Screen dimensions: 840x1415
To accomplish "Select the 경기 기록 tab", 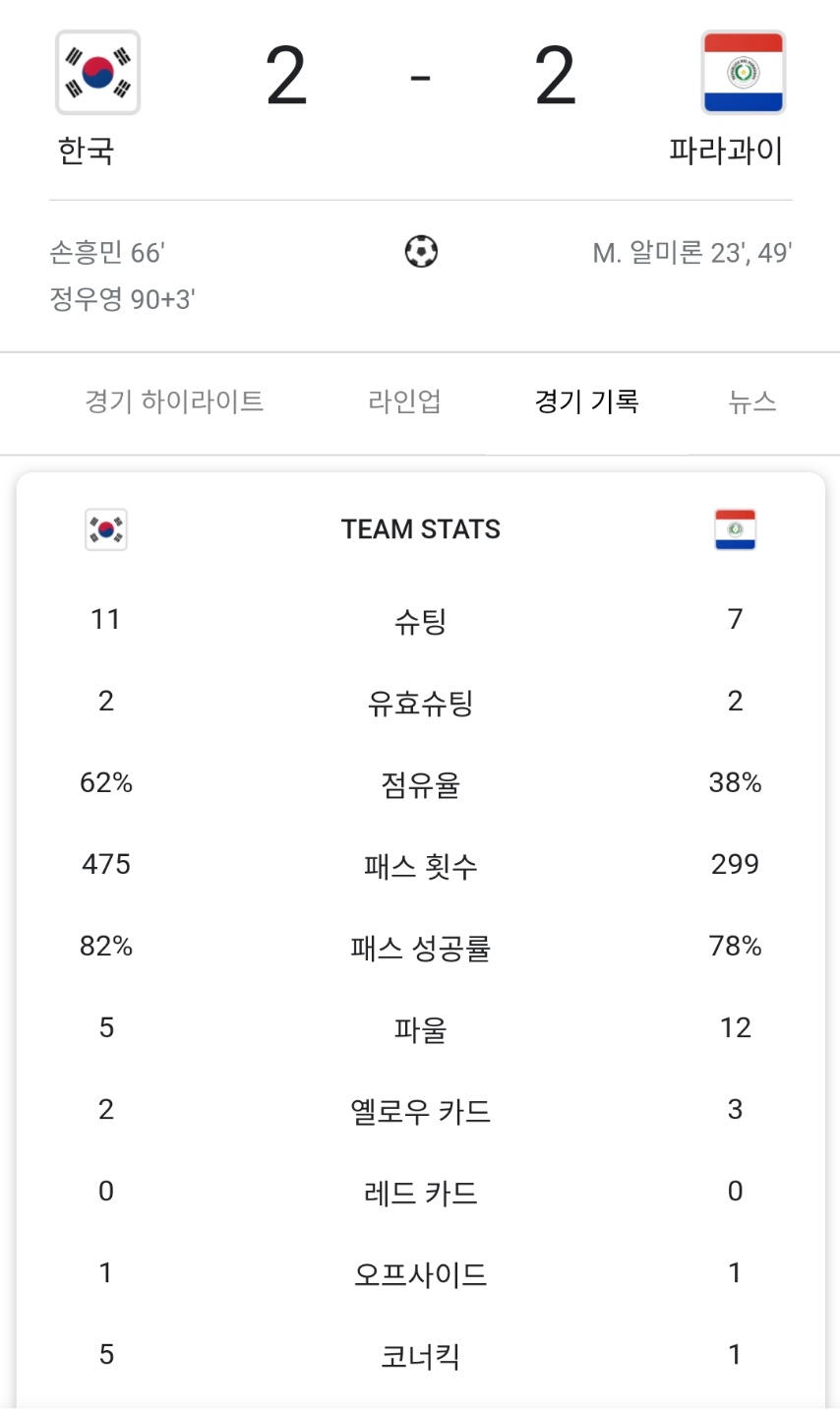I will click(588, 400).
